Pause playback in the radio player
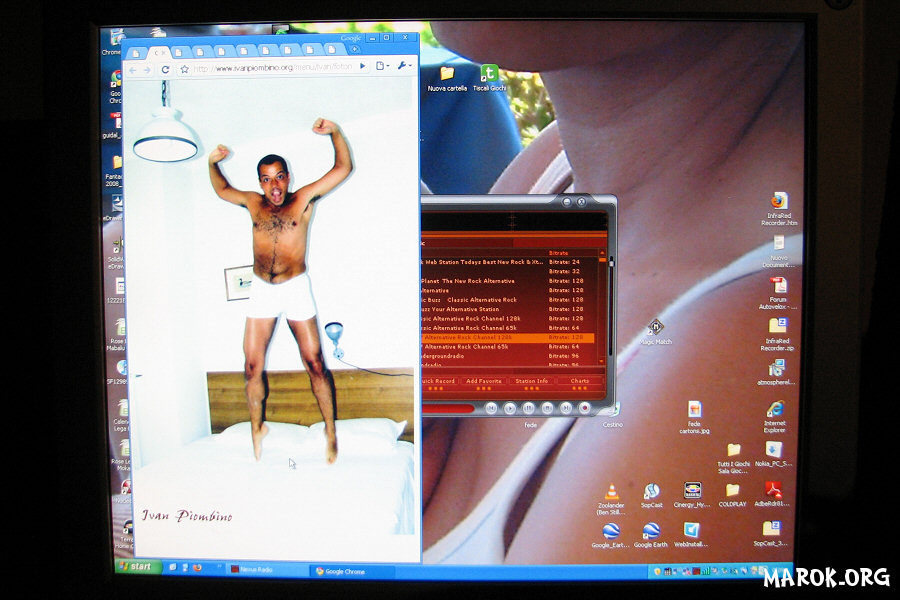The height and width of the screenshot is (600, 900). point(529,408)
